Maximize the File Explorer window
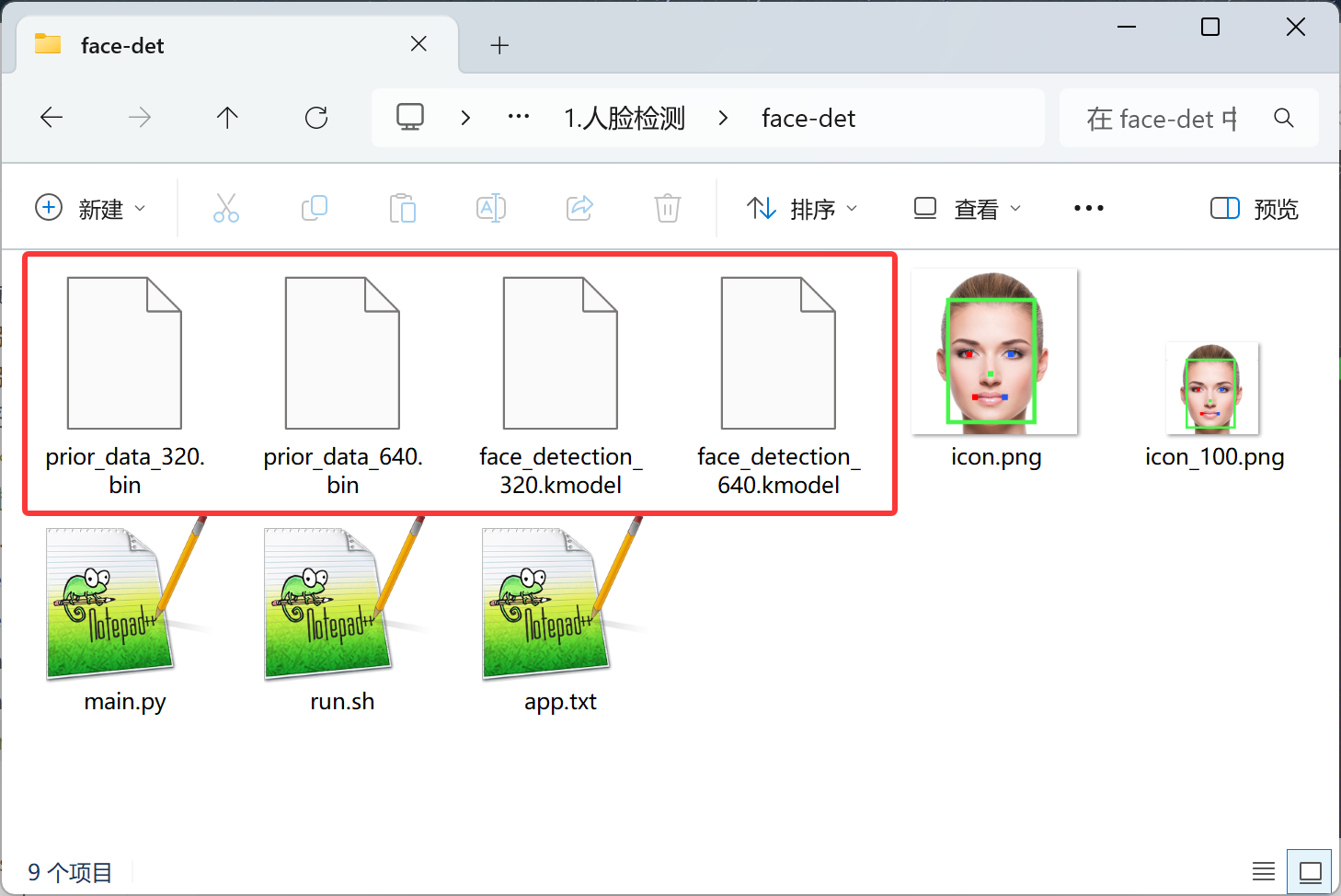The image size is (1341, 896). 1210,27
